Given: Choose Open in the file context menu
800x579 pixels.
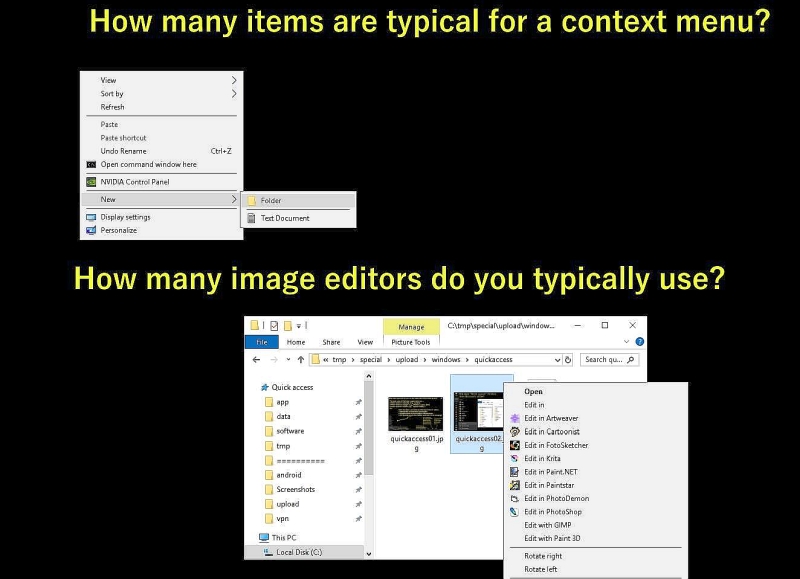Looking at the screenshot, I should pos(596,392).
